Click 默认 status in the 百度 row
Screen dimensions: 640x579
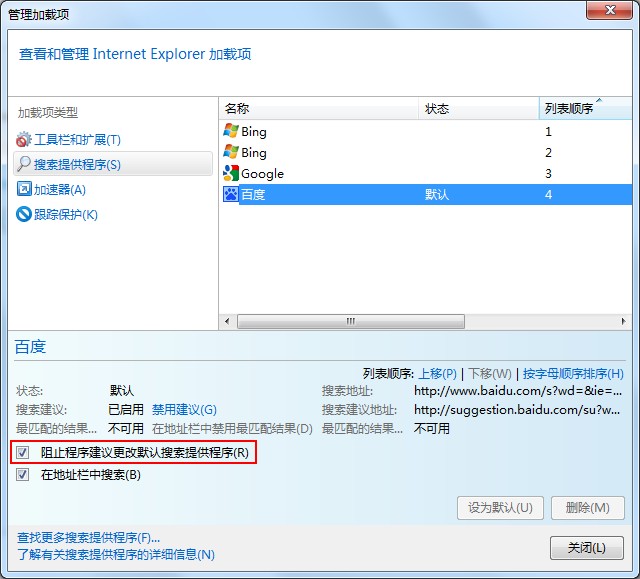pos(437,195)
